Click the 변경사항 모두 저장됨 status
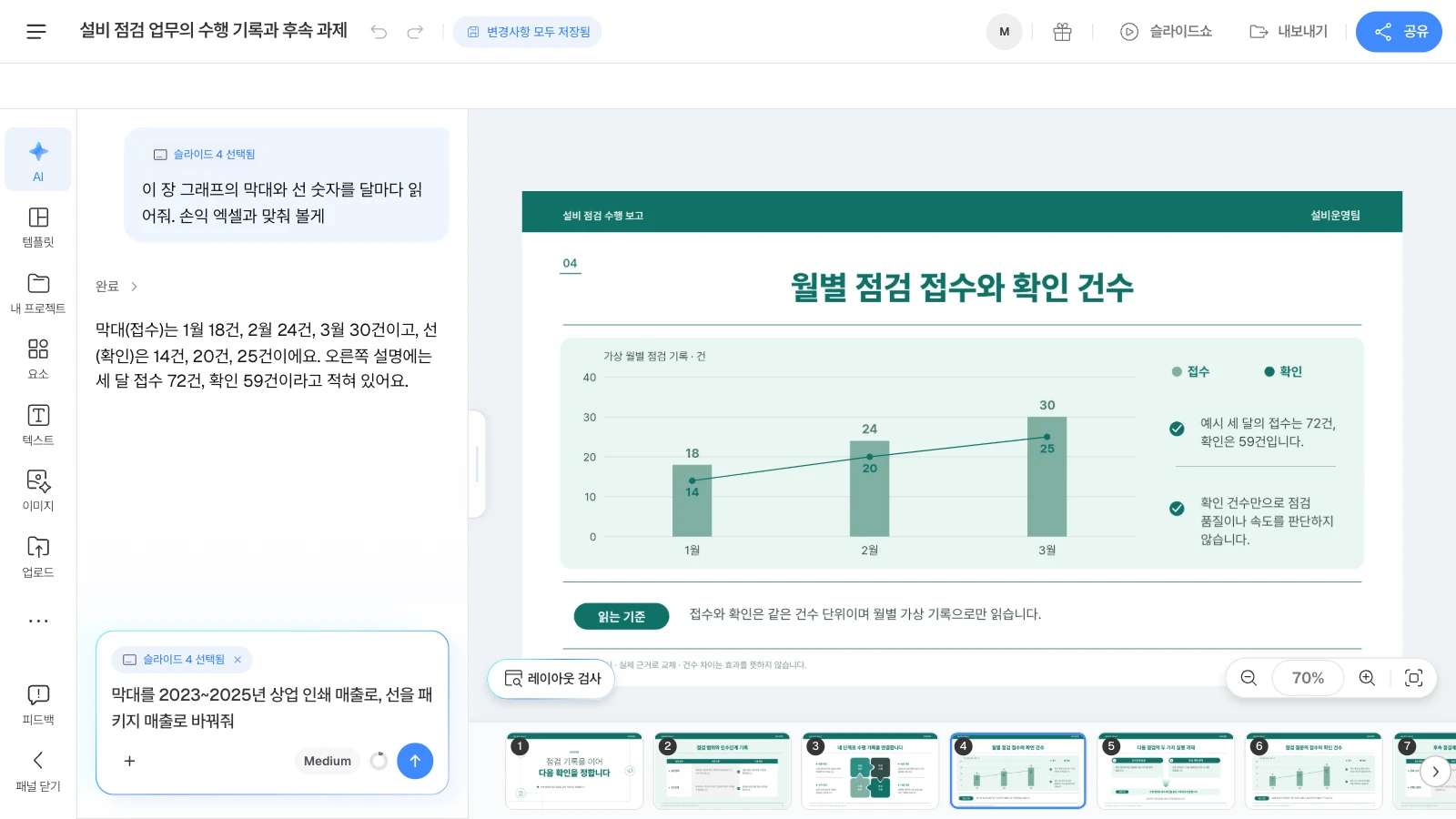The image size is (1456, 819). pos(528,32)
